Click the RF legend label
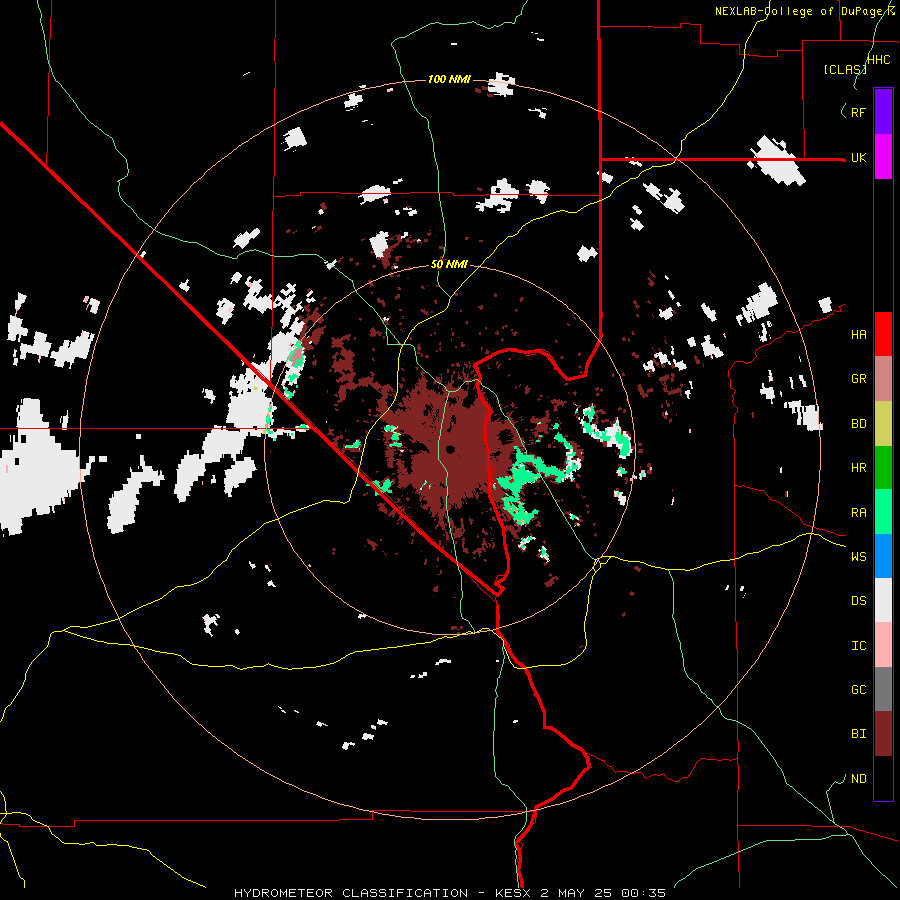Image resolution: width=900 pixels, height=900 pixels. (858, 112)
